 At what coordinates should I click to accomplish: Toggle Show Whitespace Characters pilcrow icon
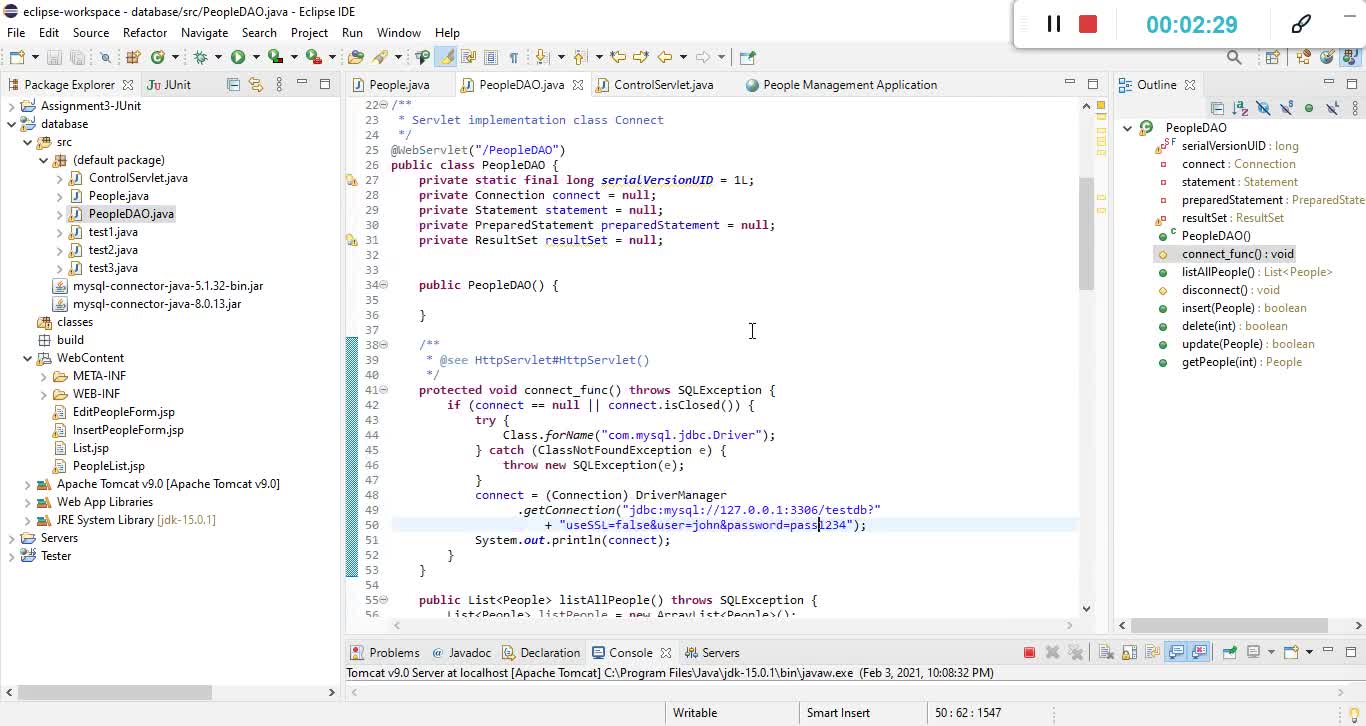point(513,57)
